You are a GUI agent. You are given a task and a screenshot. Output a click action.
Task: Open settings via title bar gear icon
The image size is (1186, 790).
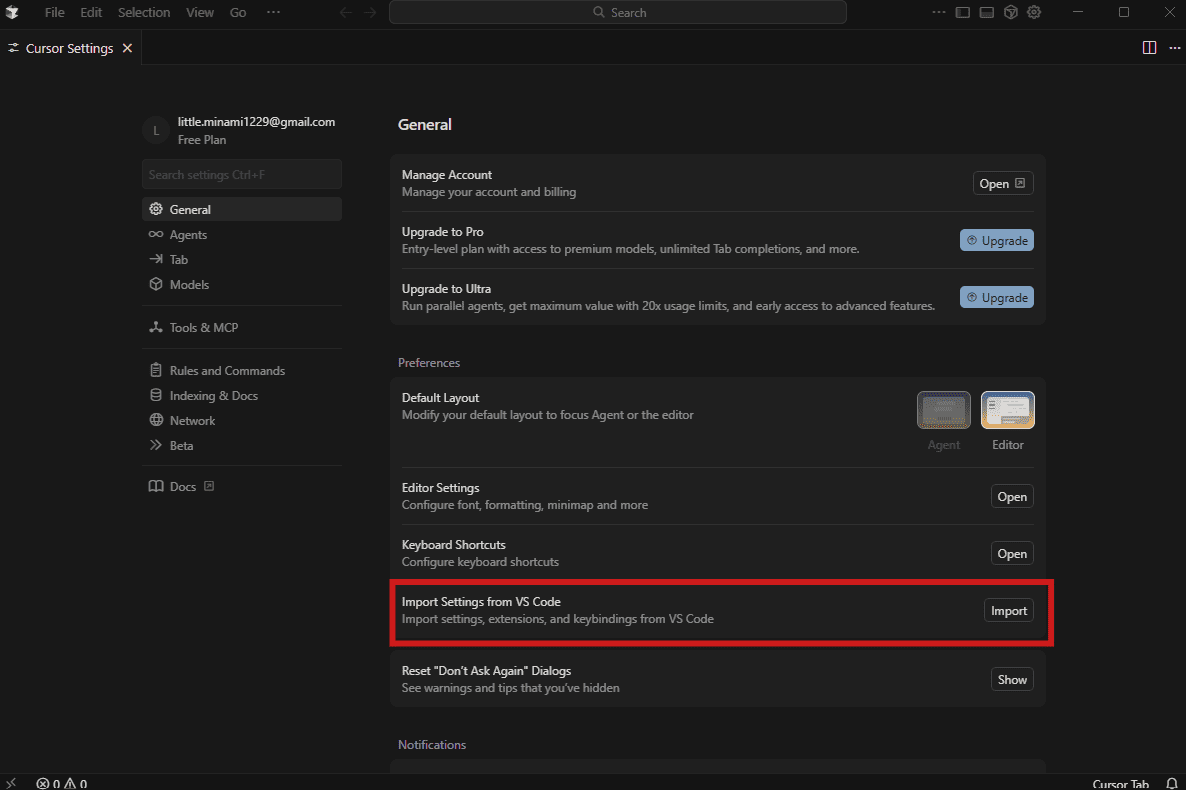click(x=1035, y=13)
